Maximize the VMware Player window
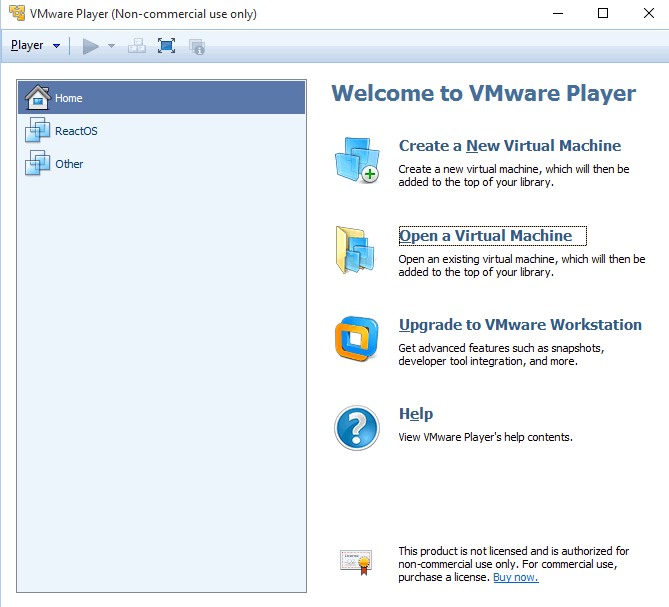669x607 pixels. pyautogui.click(x=603, y=14)
